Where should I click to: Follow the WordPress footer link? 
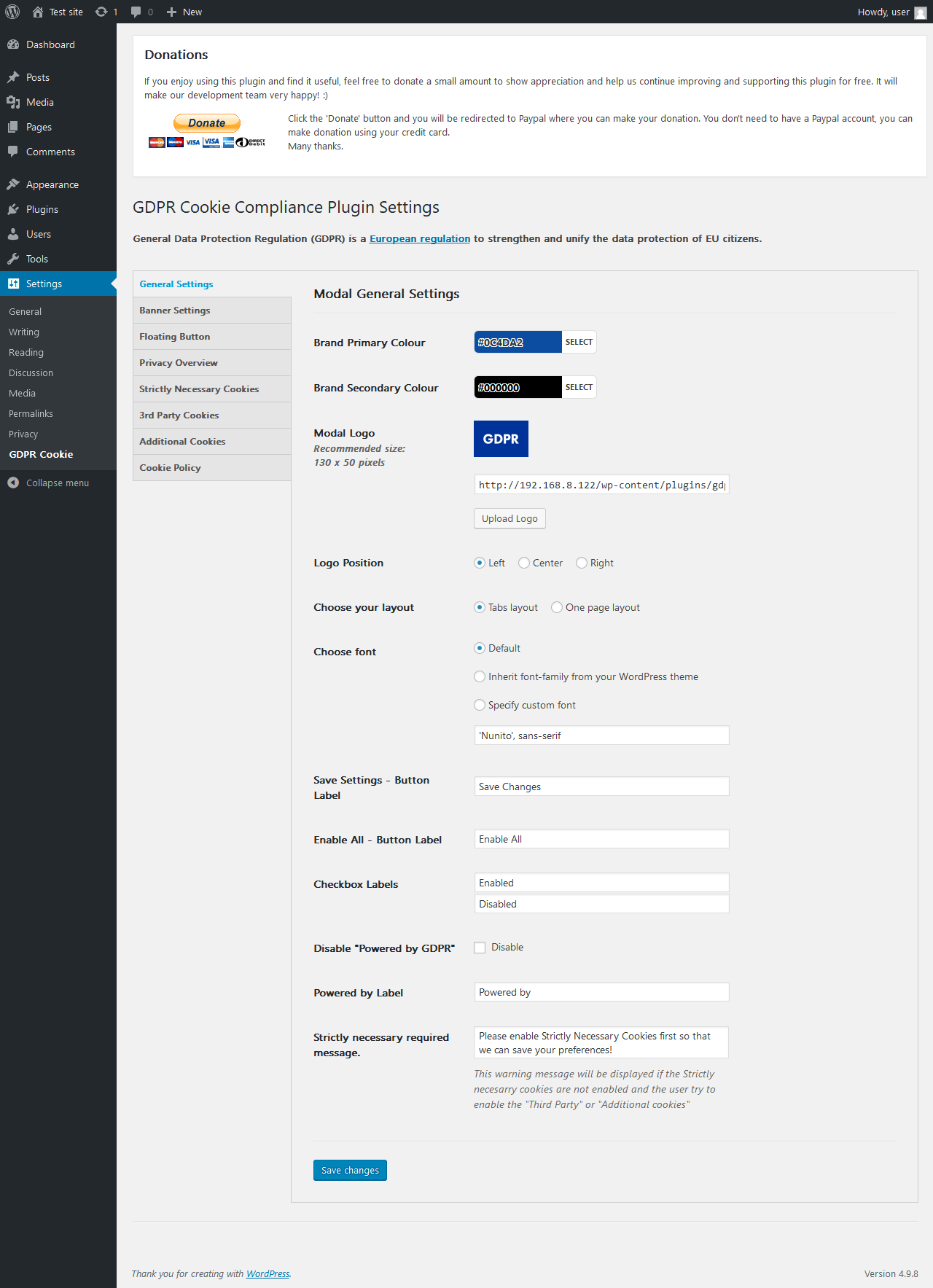(268, 1273)
